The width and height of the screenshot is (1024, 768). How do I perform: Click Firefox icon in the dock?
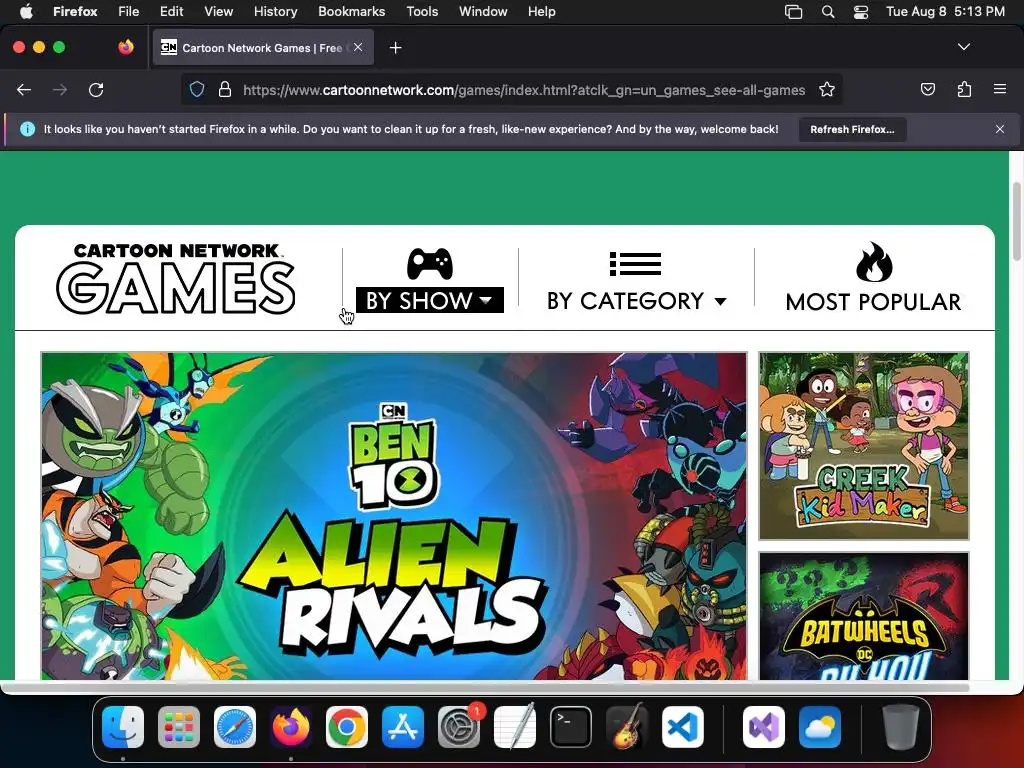point(291,727)
